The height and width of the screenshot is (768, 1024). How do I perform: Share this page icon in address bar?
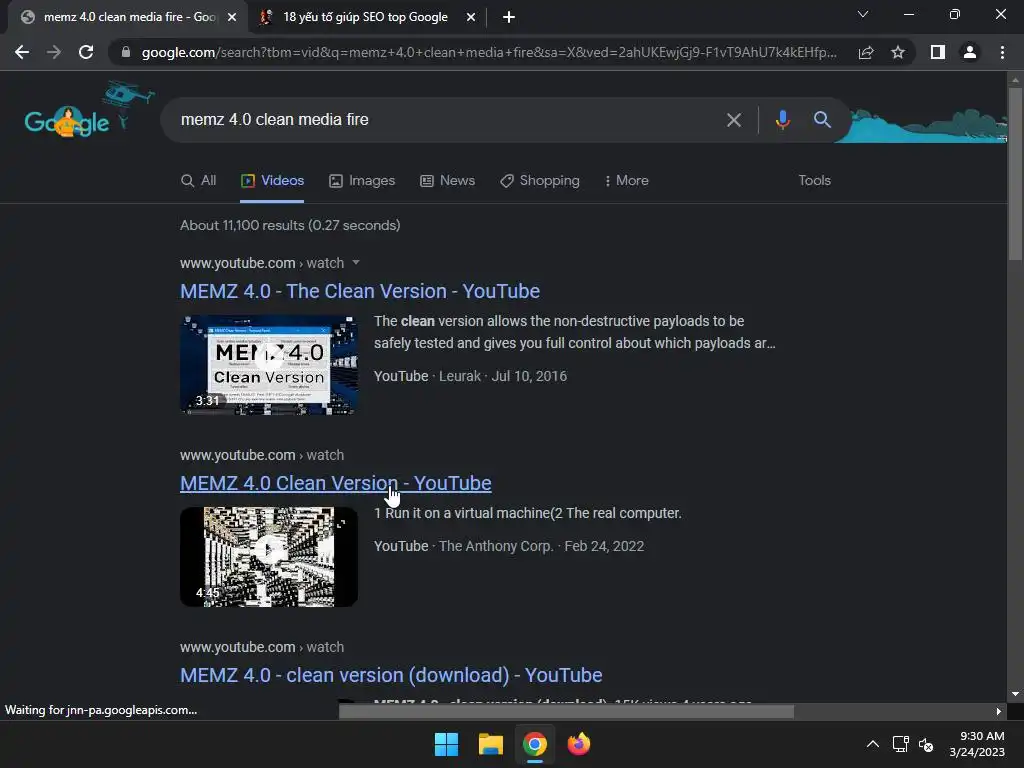tap(866, 52)
